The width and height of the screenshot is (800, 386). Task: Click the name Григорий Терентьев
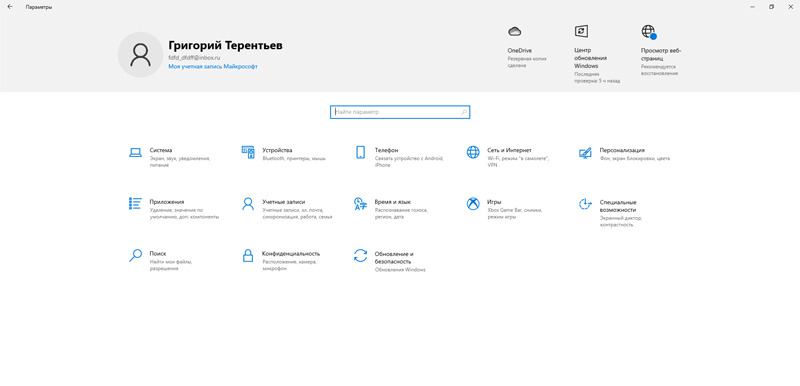226,45
